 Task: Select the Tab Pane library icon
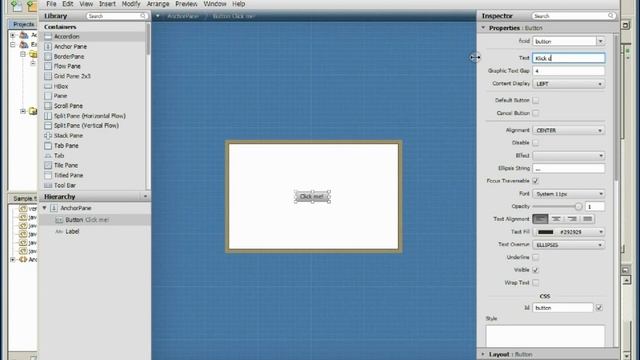click(48, 146)
